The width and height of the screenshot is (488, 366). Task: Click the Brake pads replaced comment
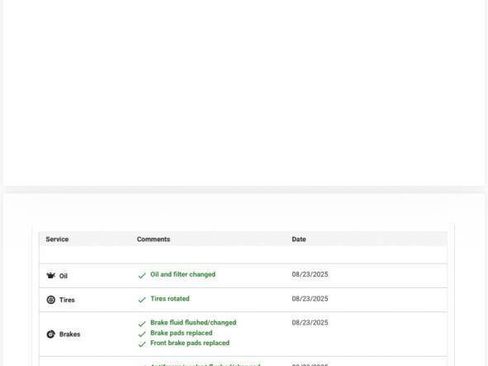pos(181,333)
